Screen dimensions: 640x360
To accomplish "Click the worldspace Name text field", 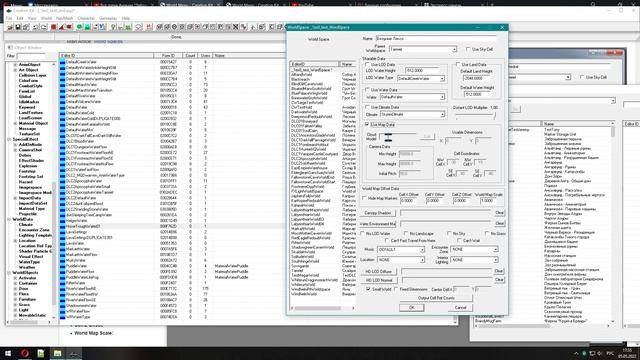I will point(436,38).
